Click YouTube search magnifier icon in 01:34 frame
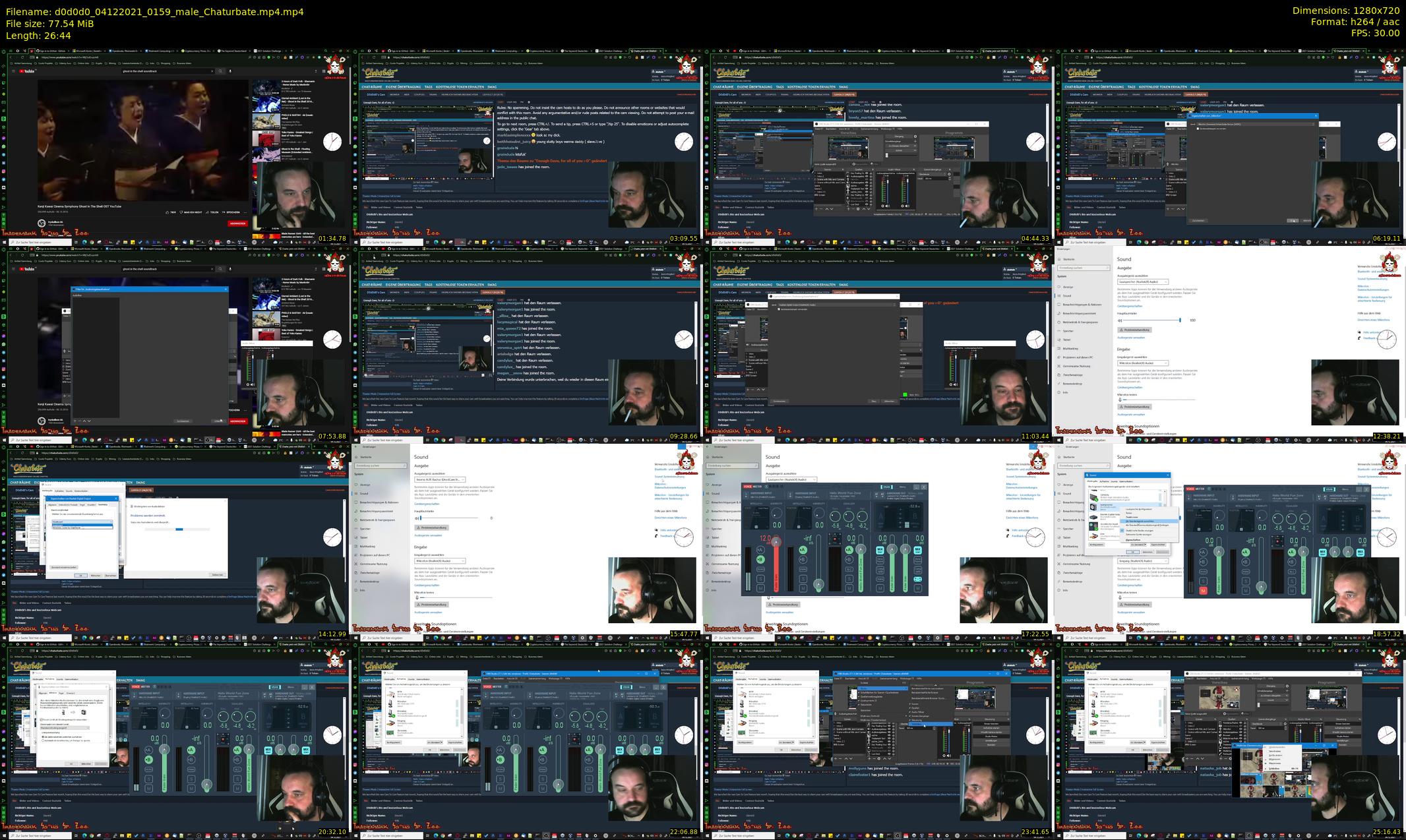Image resolution: width=1406 pixels, height=840 pixels. pyautogui.click(x=220, y=71)
